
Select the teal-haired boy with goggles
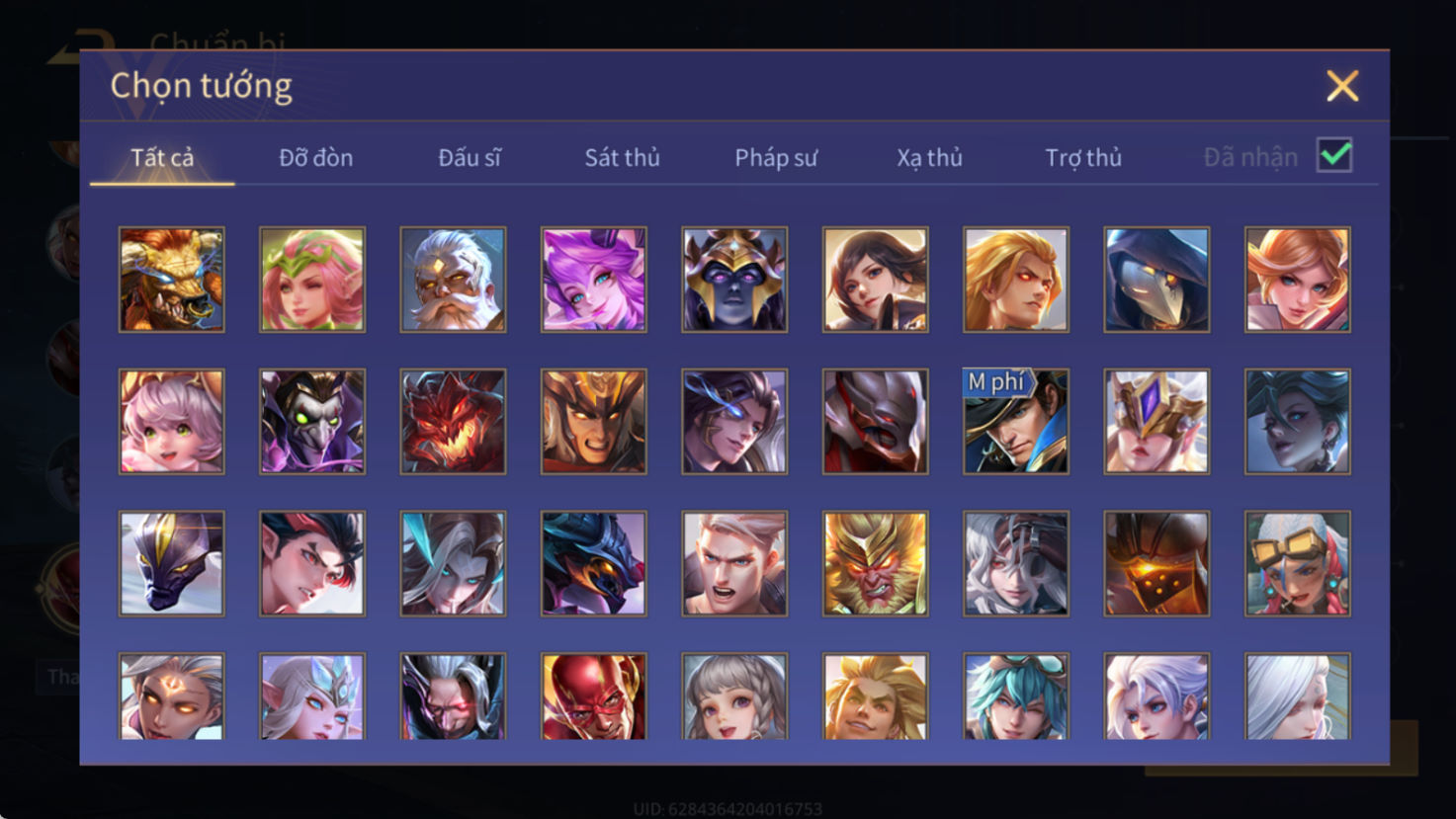pyautogui.click(x=1016, y=696)
